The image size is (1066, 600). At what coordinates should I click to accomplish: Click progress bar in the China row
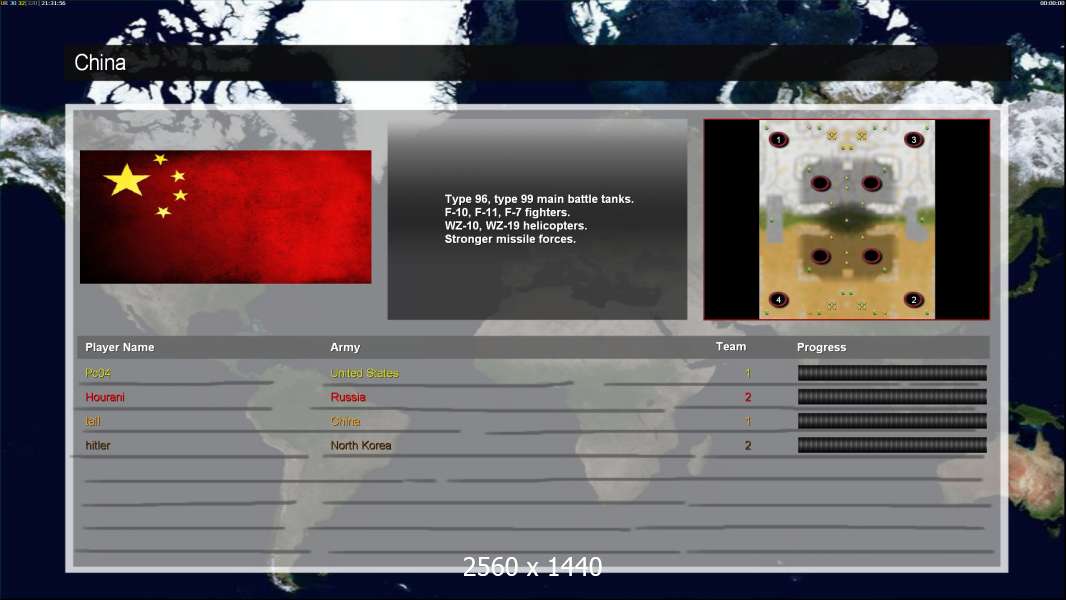tap(892, 421)
